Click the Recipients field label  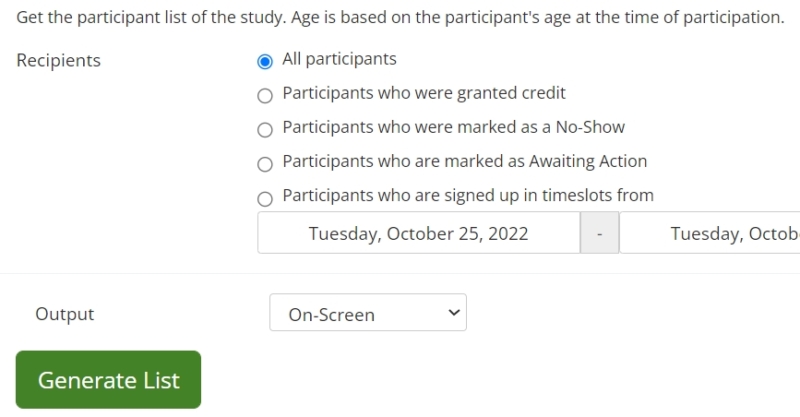point(59,60)
